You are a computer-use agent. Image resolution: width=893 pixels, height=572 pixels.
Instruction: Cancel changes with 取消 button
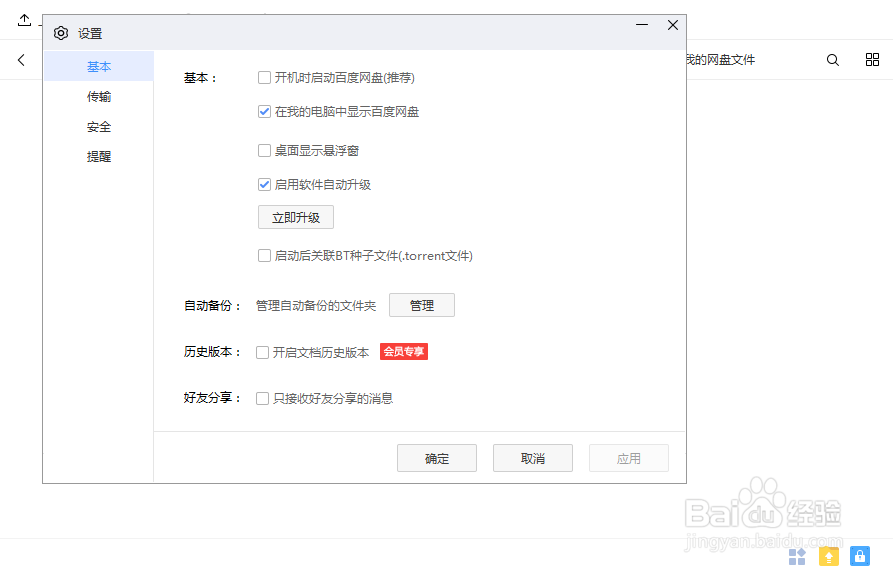533,459
